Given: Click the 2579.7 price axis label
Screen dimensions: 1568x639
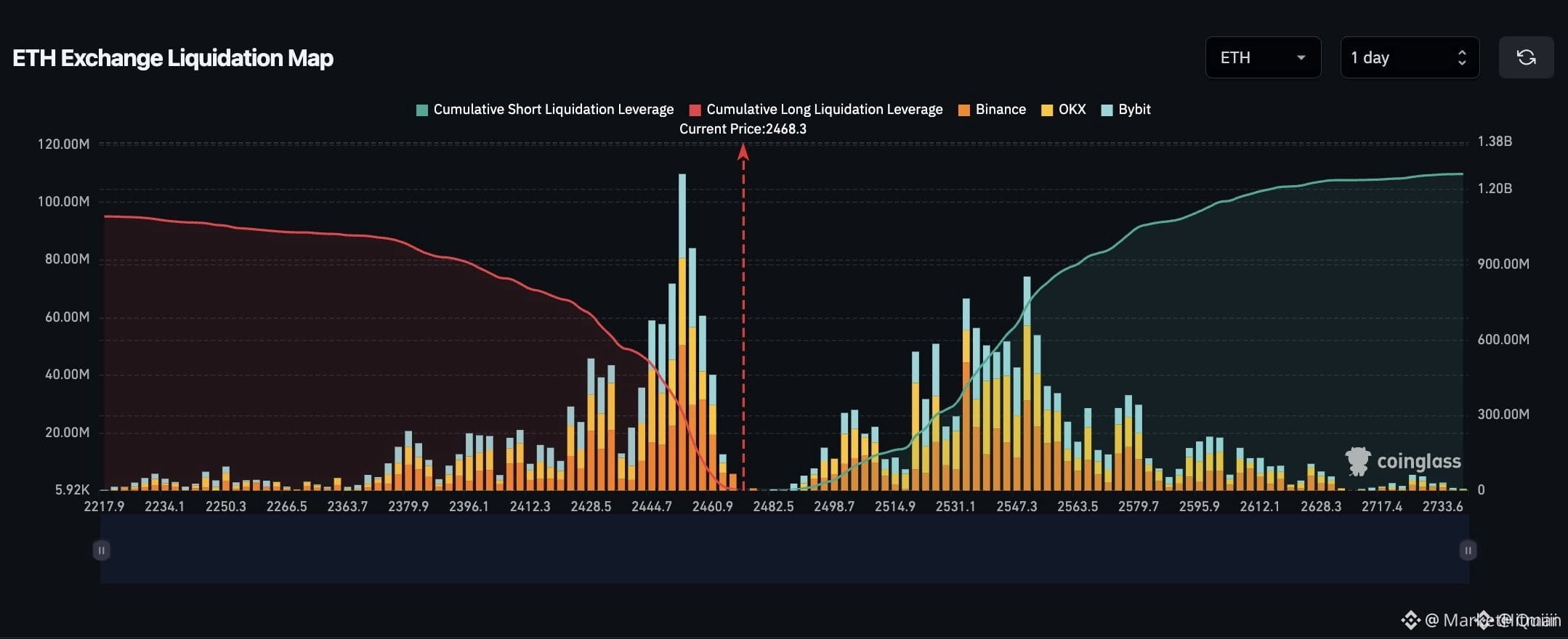Looking at the screenshot, I should 1139,506.
